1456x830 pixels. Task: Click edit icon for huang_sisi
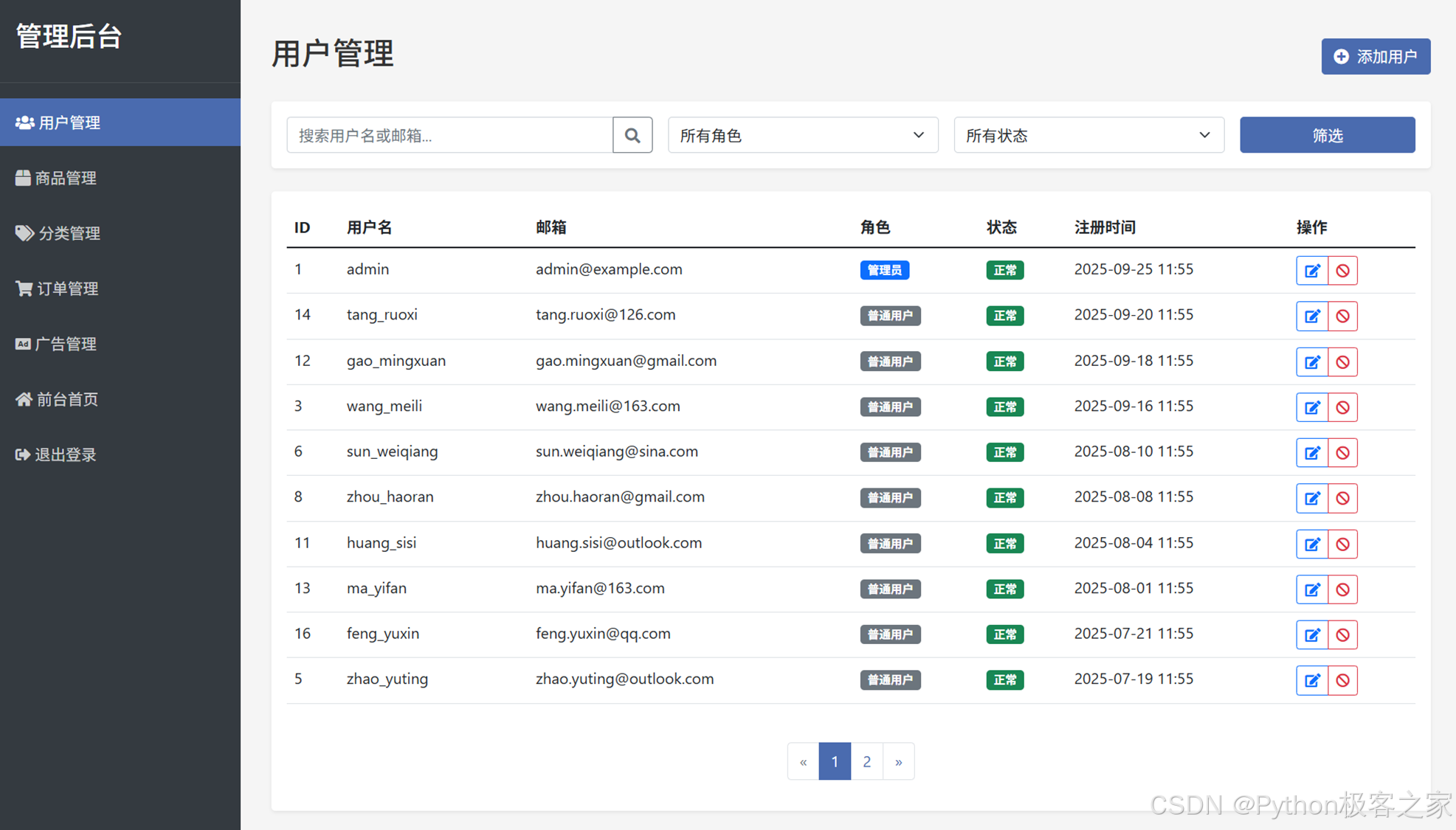[x=1311, y=544]
